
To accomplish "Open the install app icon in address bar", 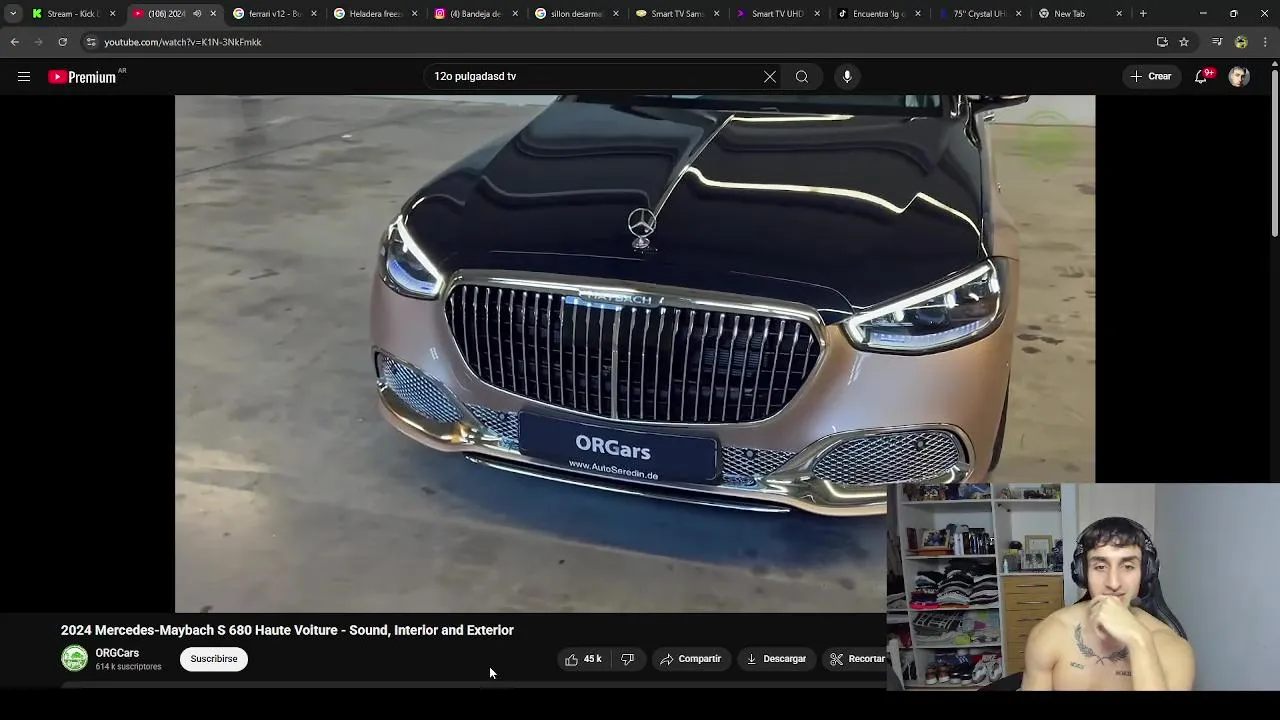I will [x=1162, y=42].
